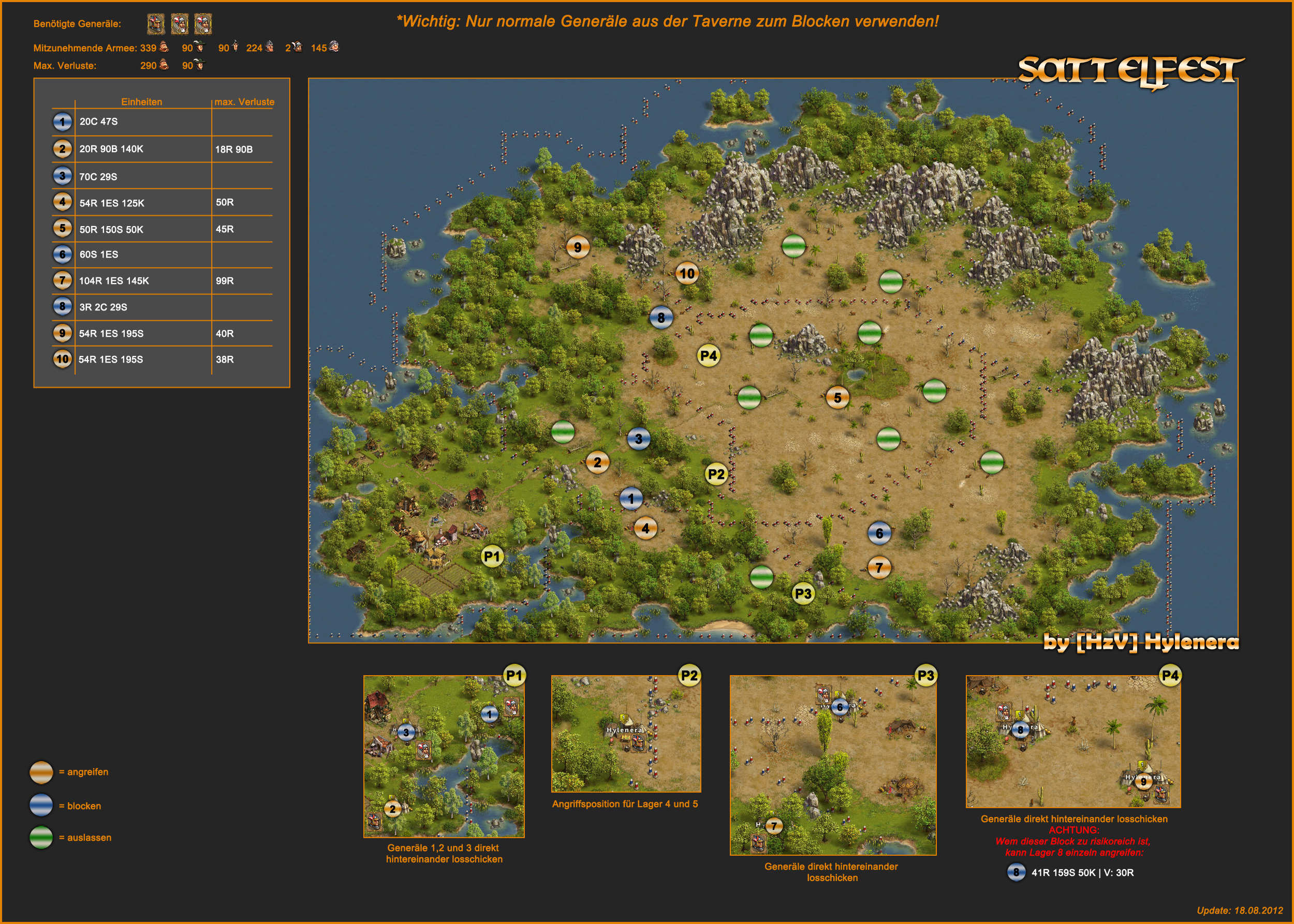This screenshot has height=924, width=1294.
Task: Click first general portrait next to 'Benötigte Generäle'
Action: pyautogui.click(x=155, y=24)
